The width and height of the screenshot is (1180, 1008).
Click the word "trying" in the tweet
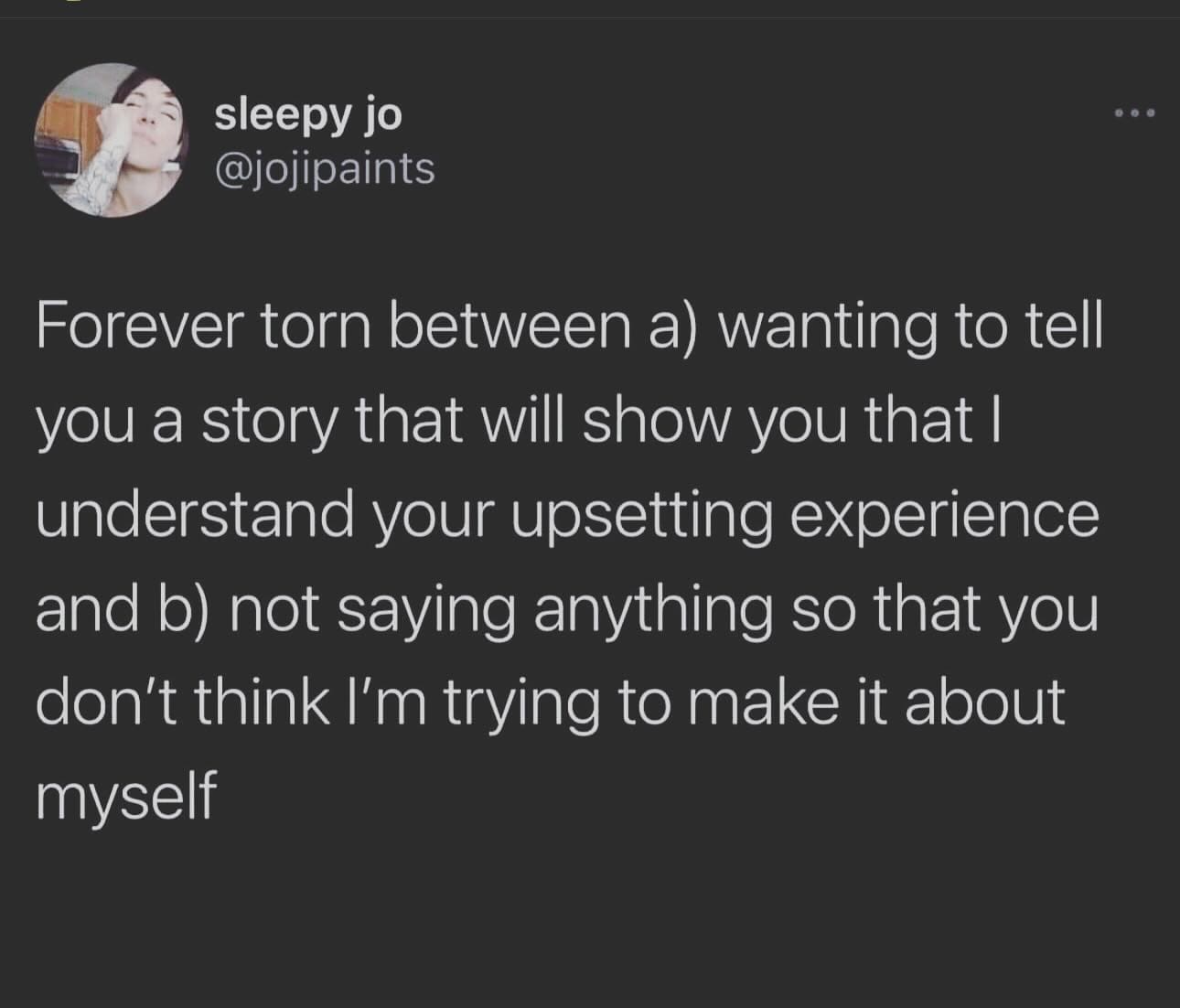524,704
